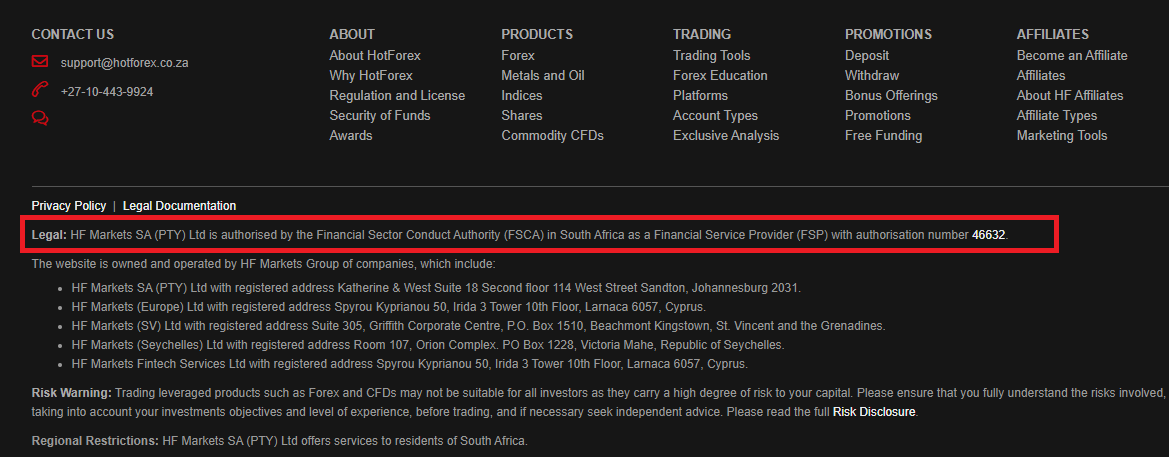Image resolution: width=1169 pixels, height=457 pixels.
Task: Open the live chat bubble icon
Action: (40, 118)
